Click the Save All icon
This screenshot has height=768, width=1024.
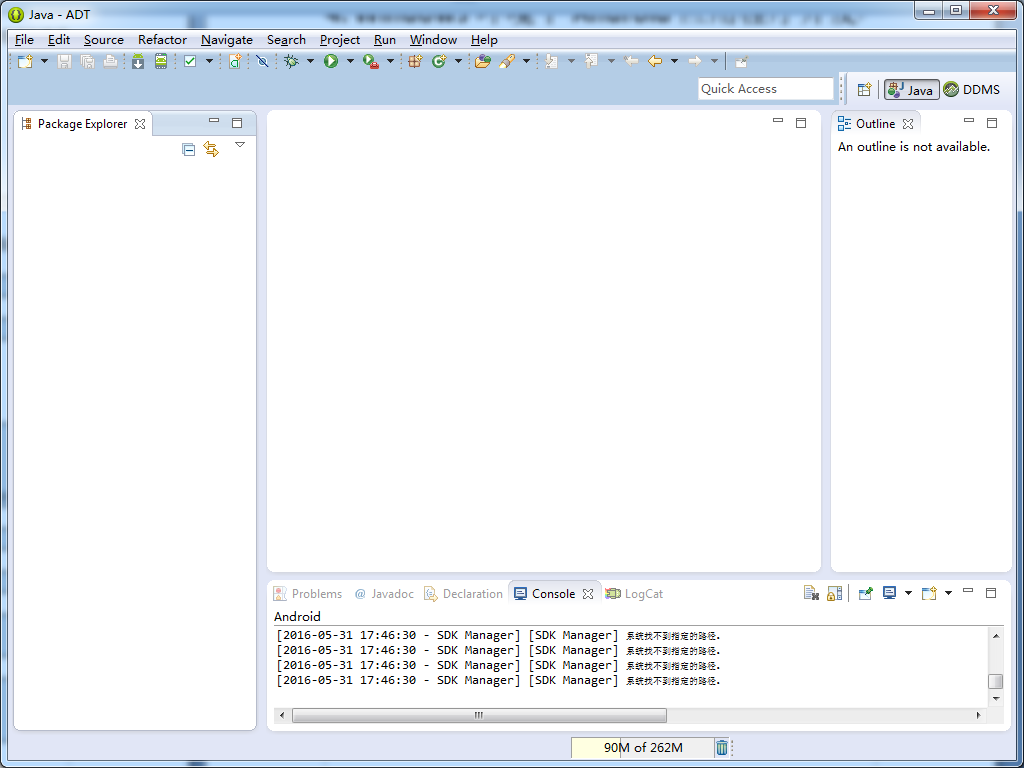point(88,61)
